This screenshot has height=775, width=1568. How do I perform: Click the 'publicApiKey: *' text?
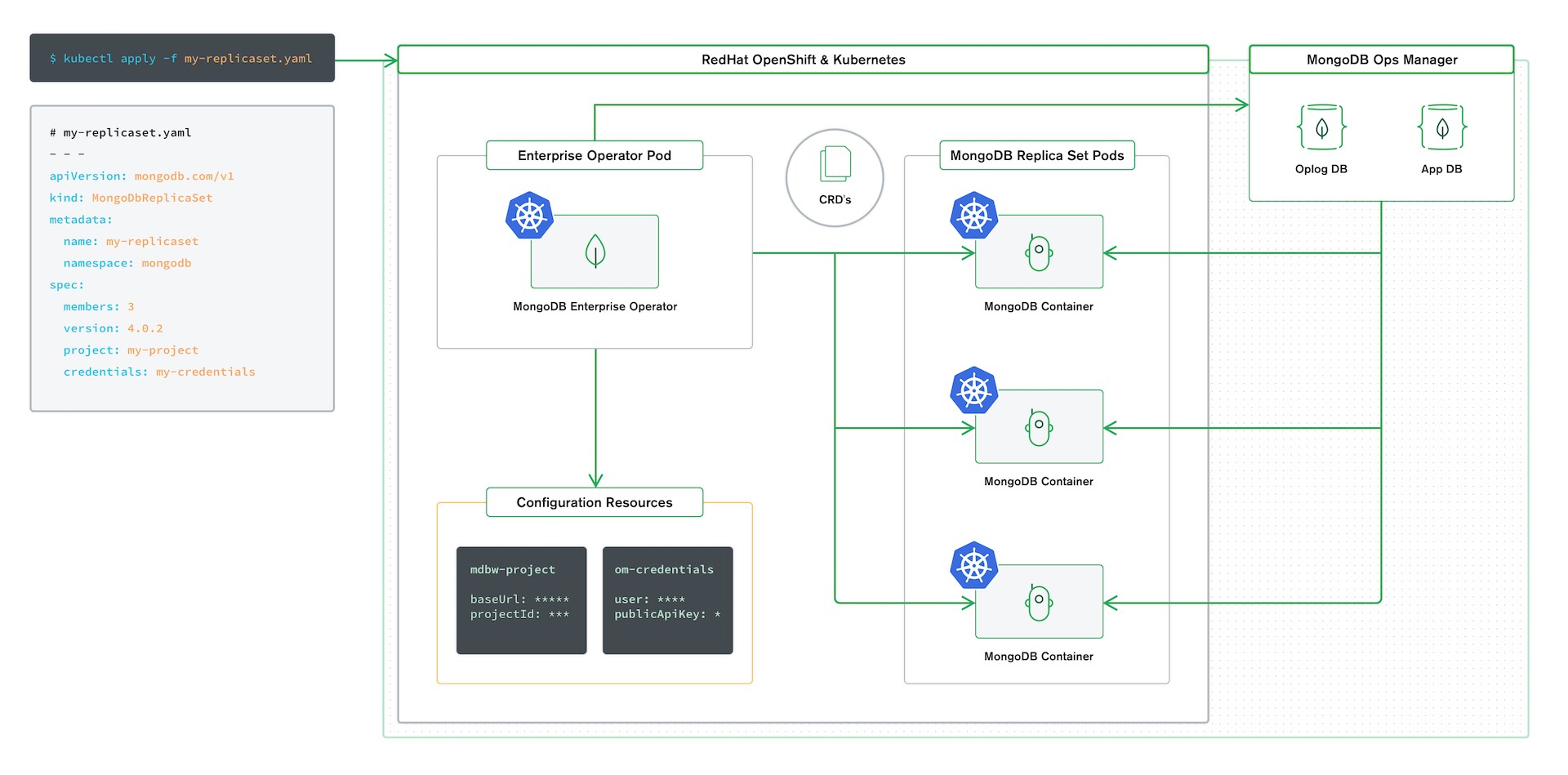click(668, 614)
